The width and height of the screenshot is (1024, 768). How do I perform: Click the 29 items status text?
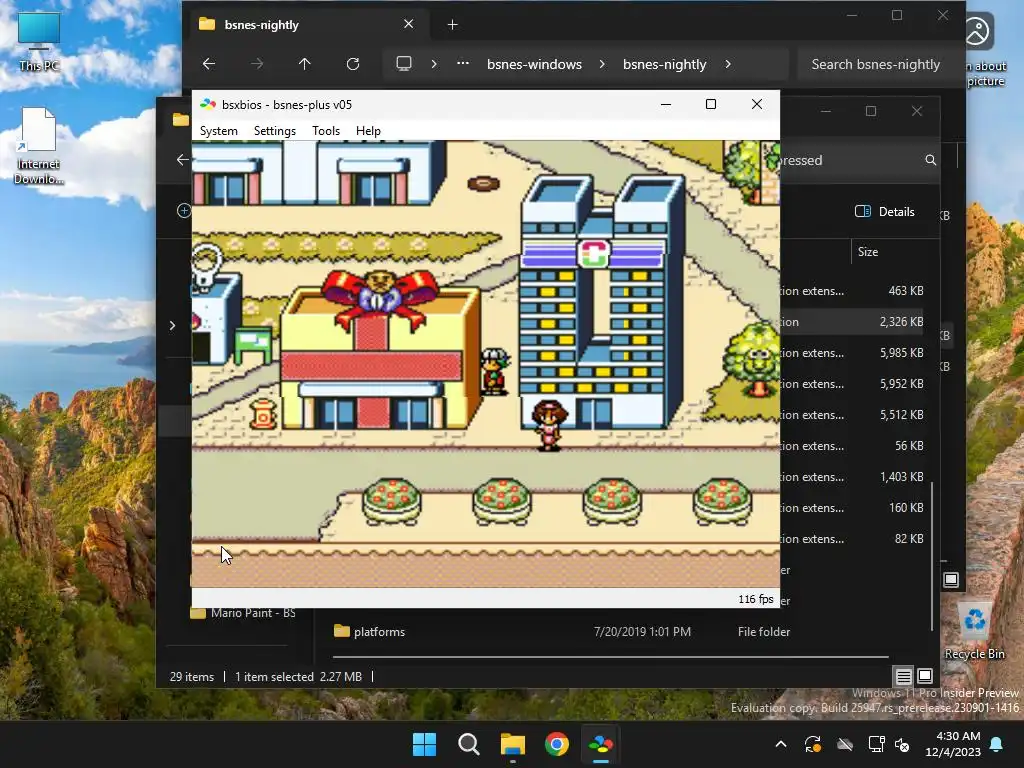tap(192, 677)
